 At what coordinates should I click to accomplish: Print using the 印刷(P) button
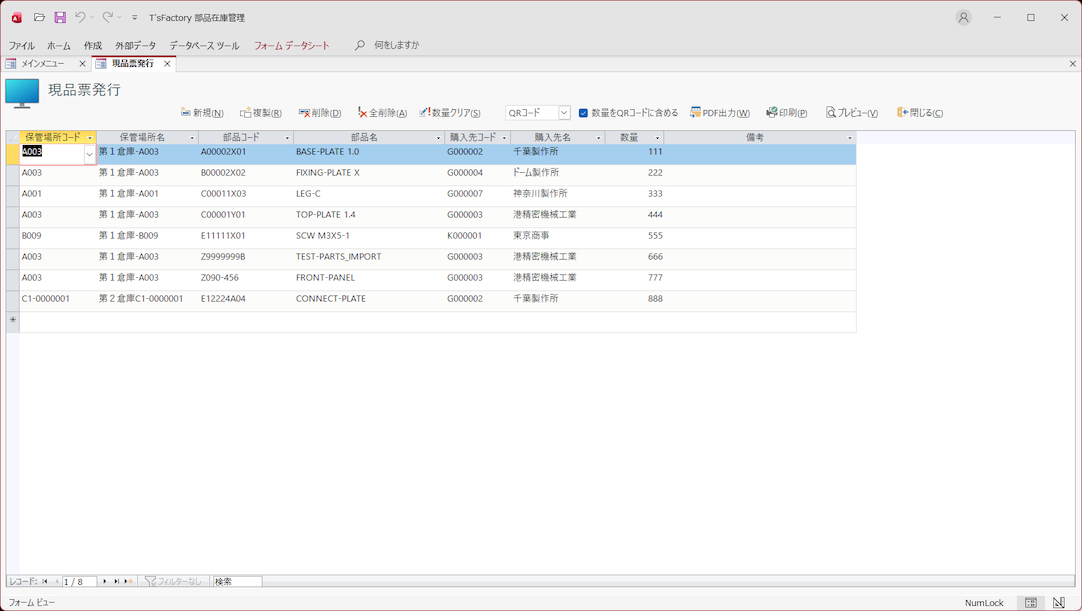tap(787, 113)
